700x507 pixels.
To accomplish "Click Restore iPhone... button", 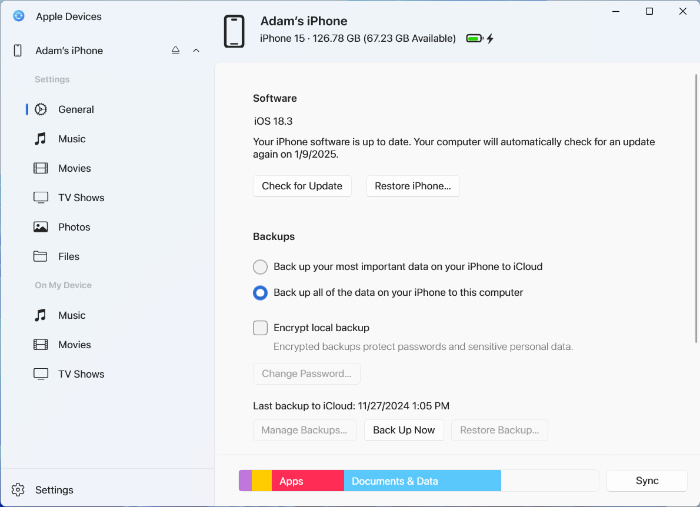I will [413, 186].
